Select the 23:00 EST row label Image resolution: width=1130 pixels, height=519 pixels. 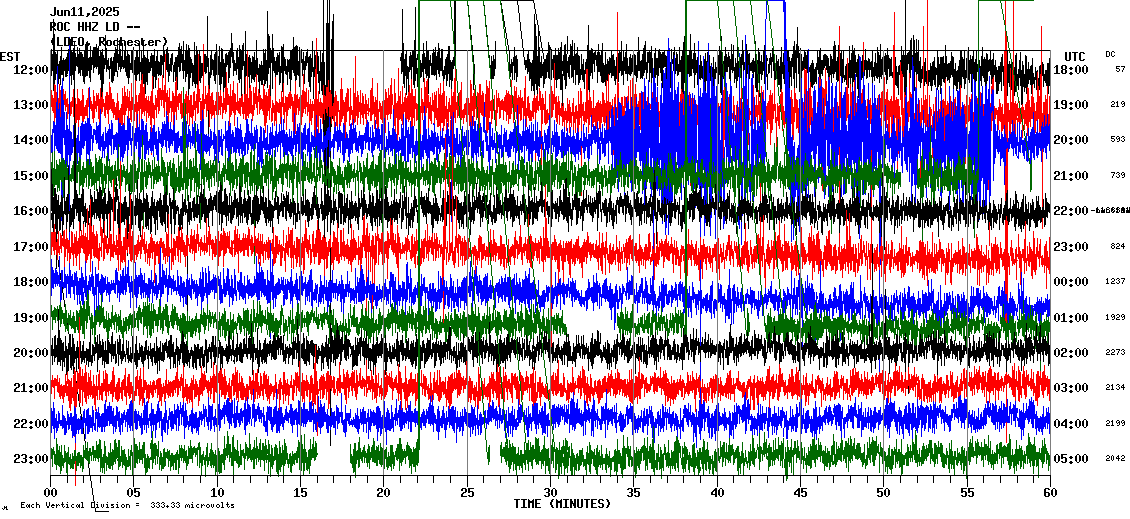tap(30, 459)
